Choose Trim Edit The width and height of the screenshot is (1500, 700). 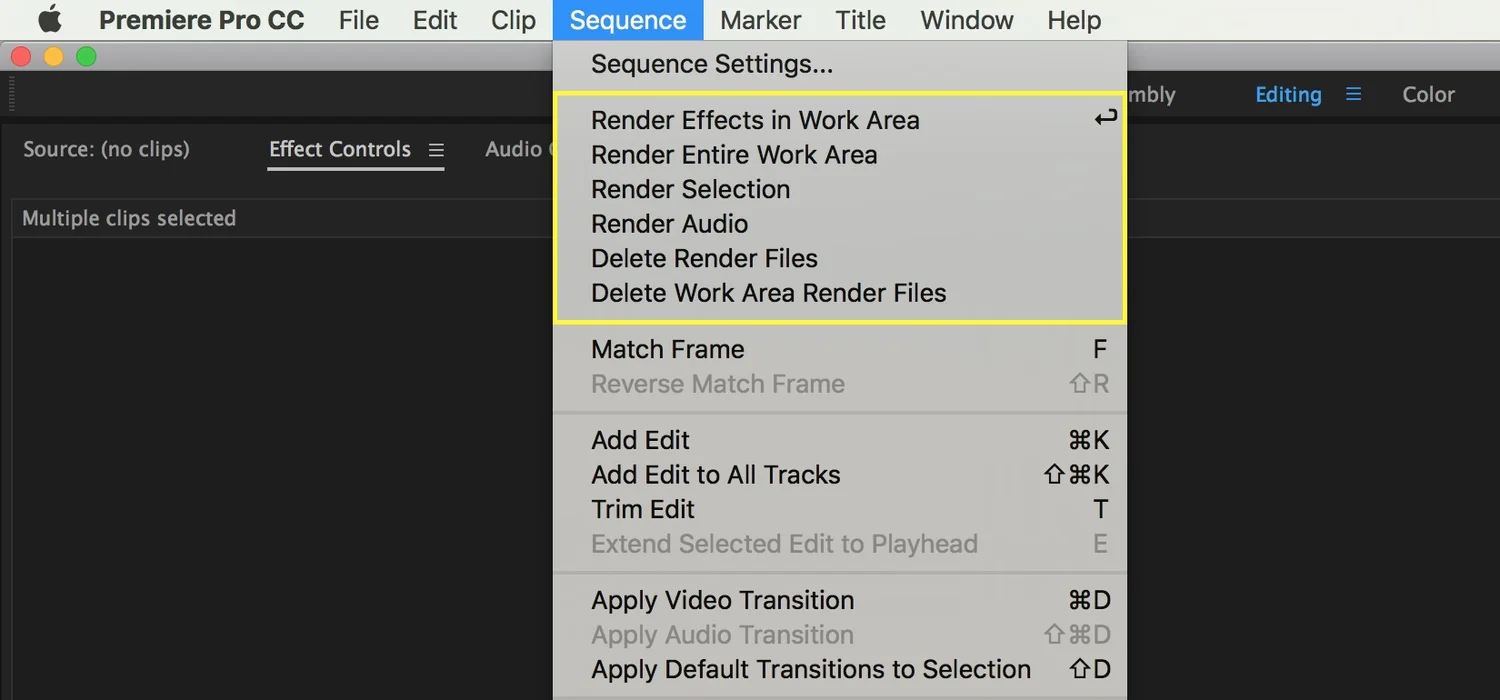pos(840,509)
